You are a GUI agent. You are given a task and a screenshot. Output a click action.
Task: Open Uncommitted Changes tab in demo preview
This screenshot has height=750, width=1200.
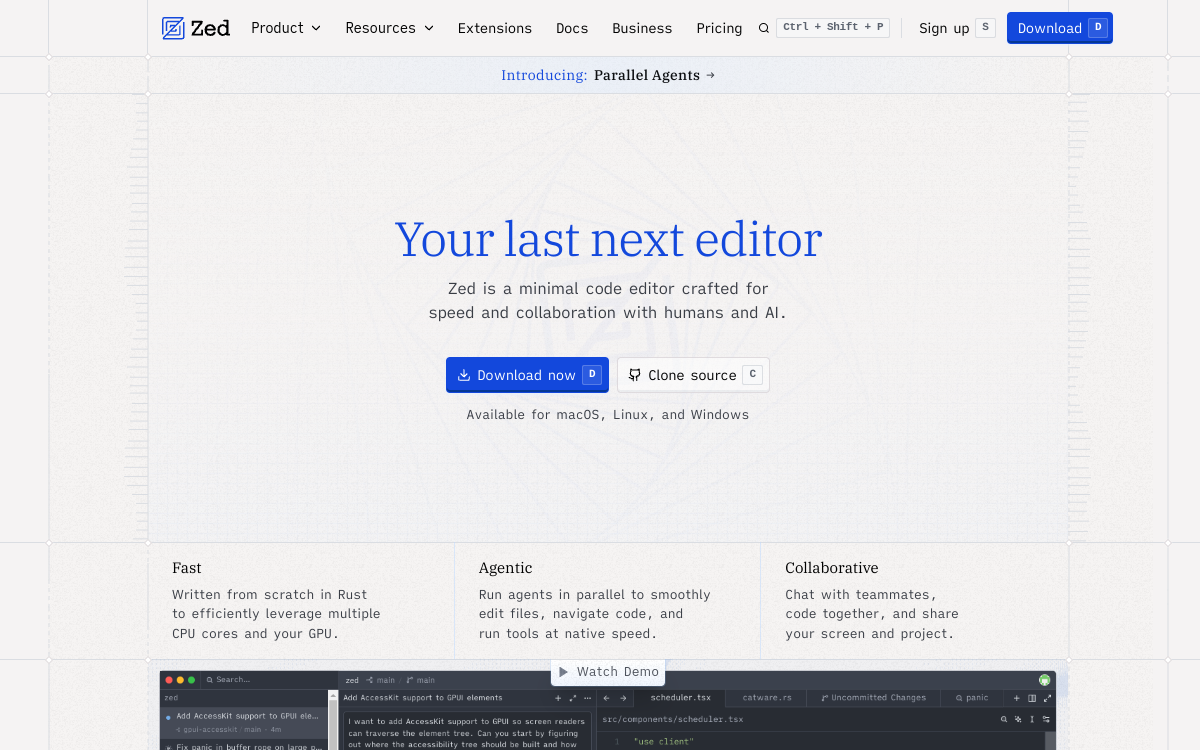[x=874, y=698]
